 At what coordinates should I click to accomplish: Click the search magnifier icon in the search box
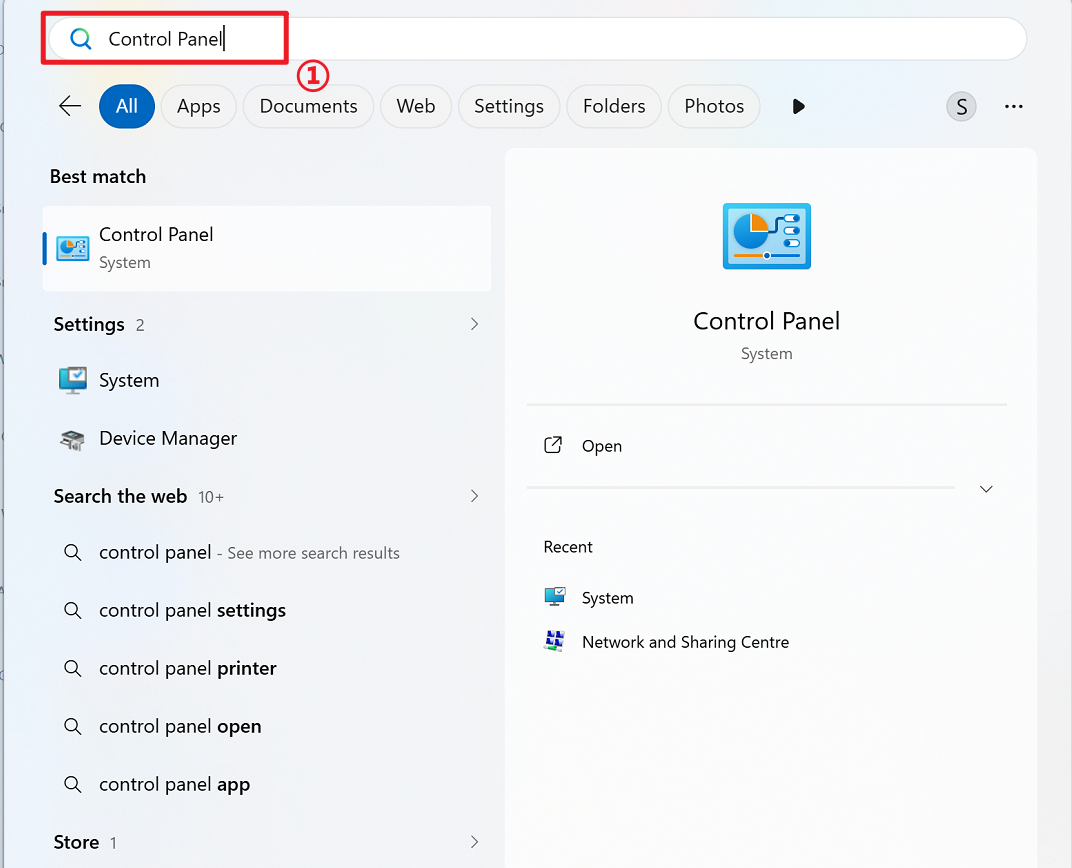[x=81, y=39]
